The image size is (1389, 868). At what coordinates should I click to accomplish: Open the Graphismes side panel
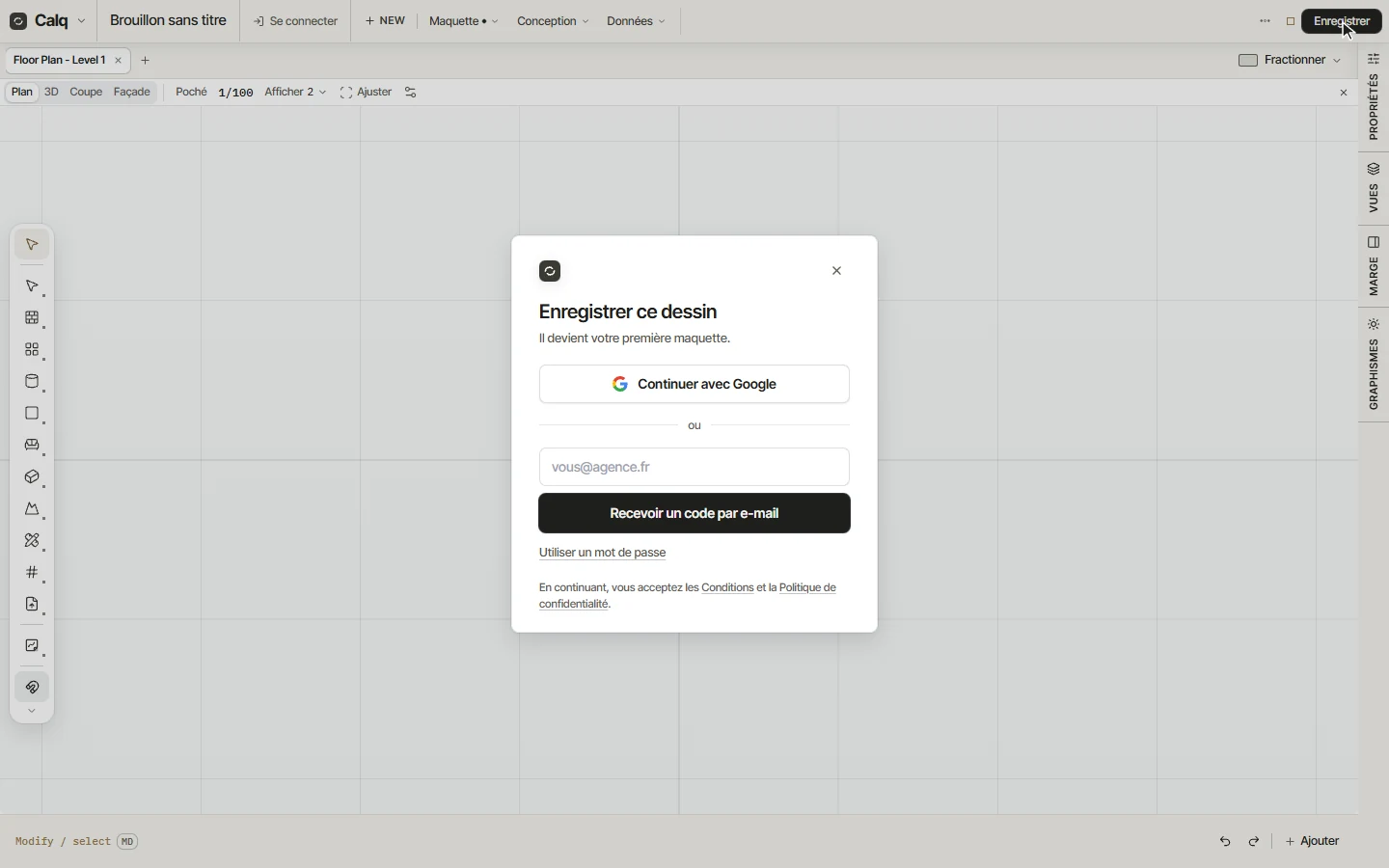tap(1375, 365)
